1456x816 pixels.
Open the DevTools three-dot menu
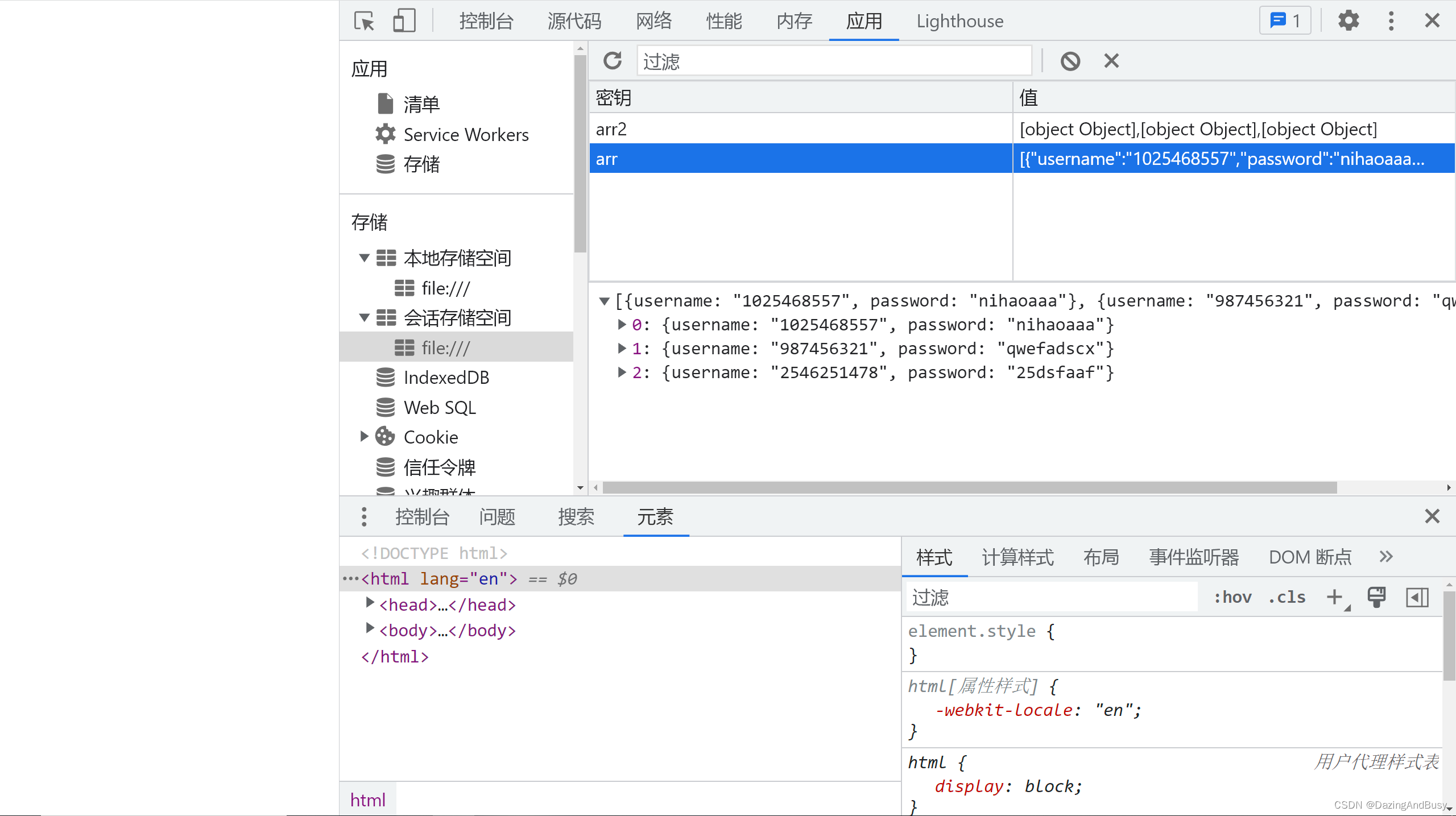pos(1391,21)
